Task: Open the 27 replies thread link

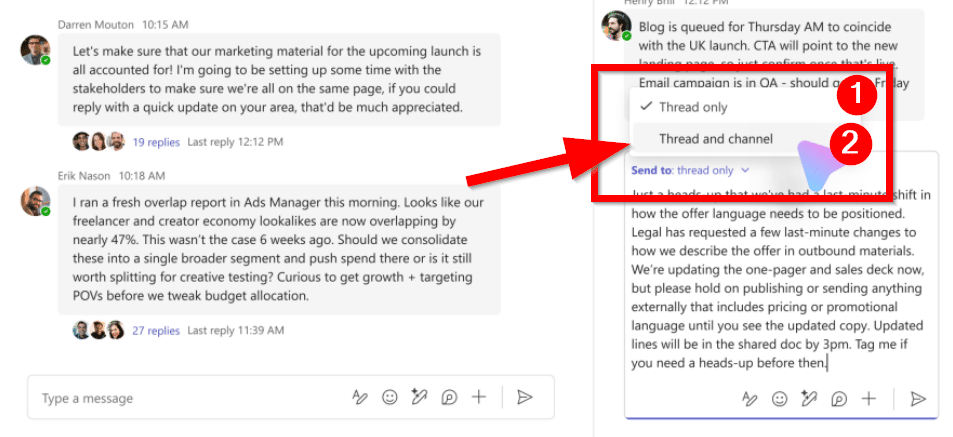Action: [157, 330]
